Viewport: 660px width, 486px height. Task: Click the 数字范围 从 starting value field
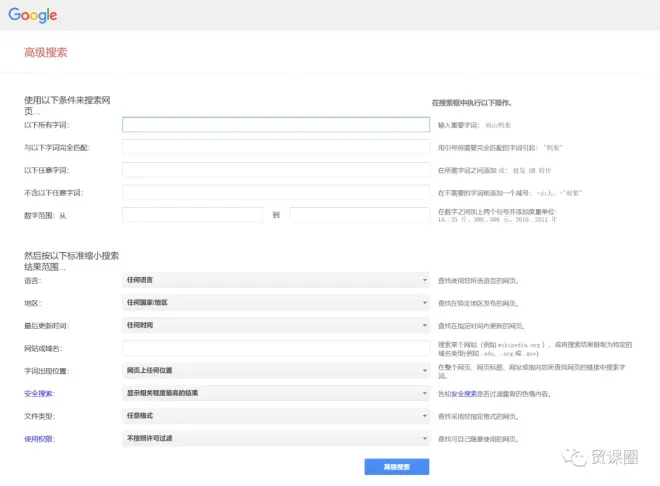point(192,215)
